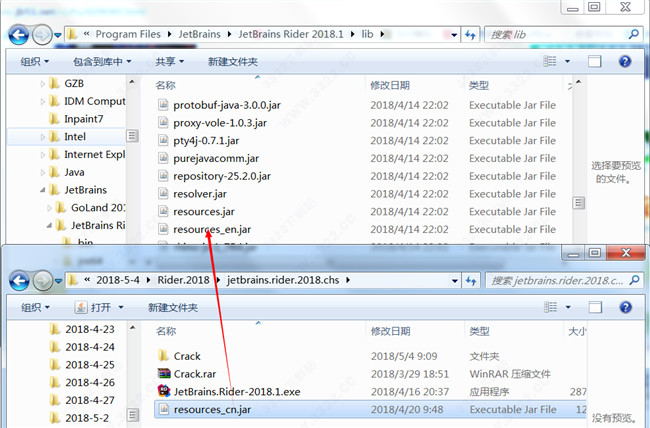The width and height of the screenshot is (650, 428).
Task: Open address history dropdown in lib window
Action: click(454, 35)
